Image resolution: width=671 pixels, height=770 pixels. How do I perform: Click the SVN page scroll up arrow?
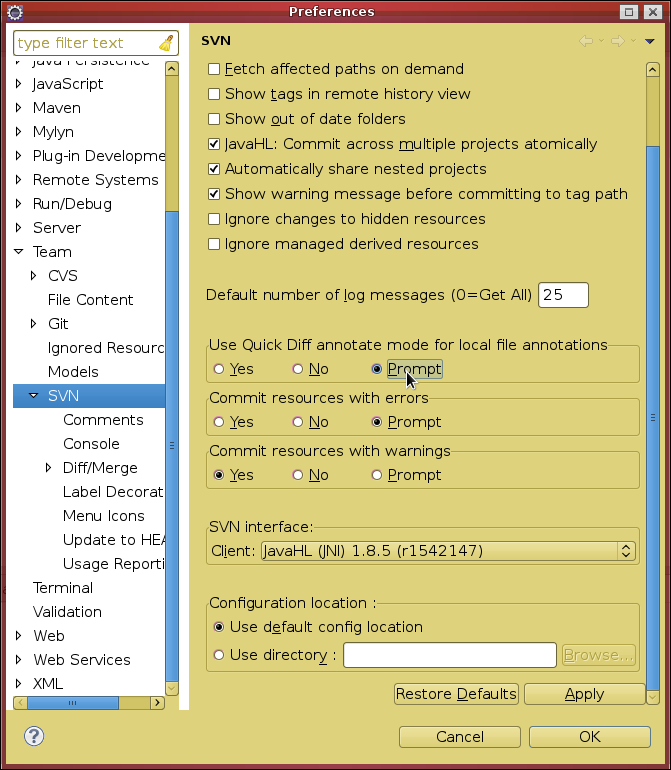tap(653, 70)
